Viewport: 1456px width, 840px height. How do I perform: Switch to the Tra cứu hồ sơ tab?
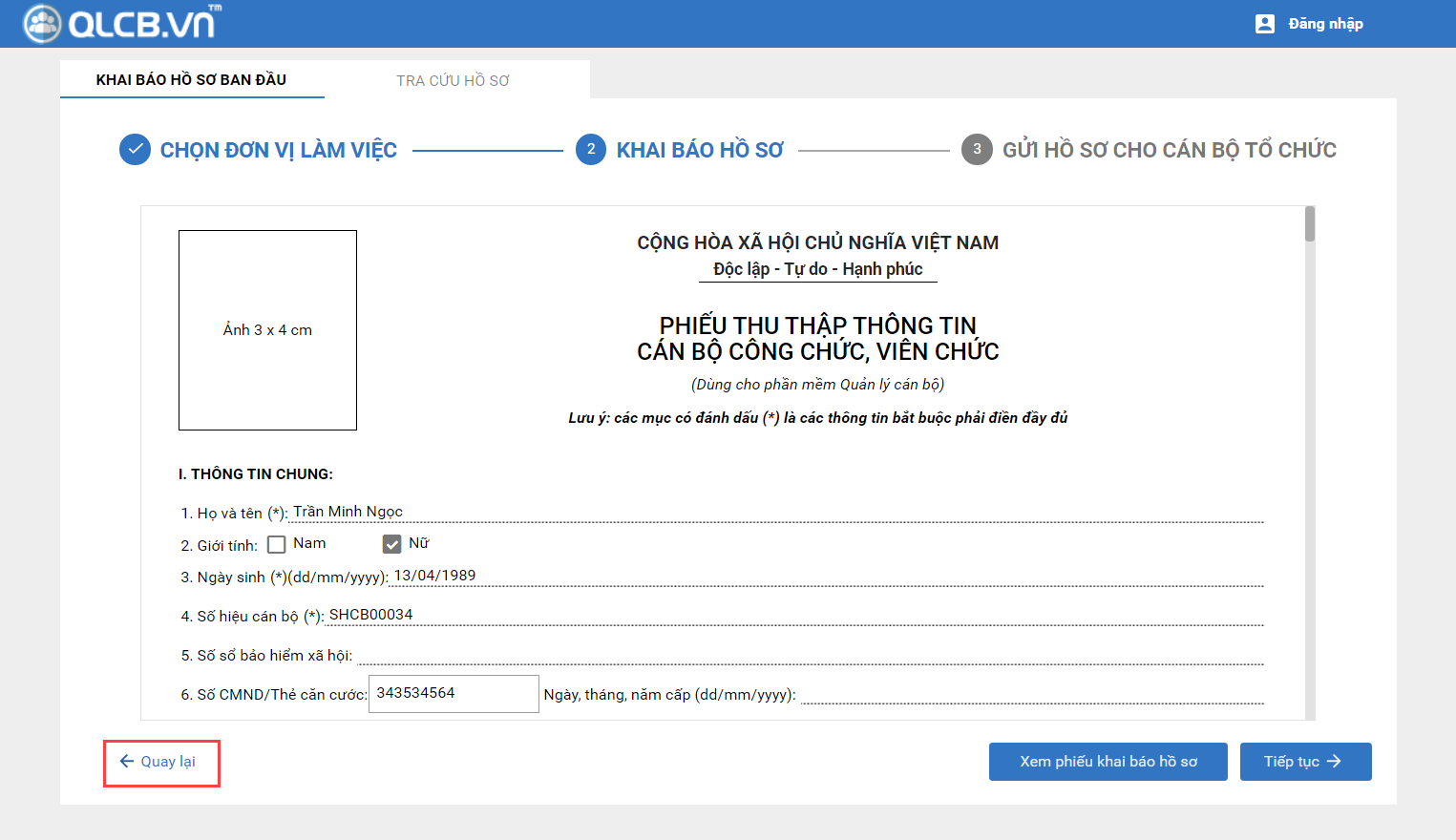[x=453, y=80]
